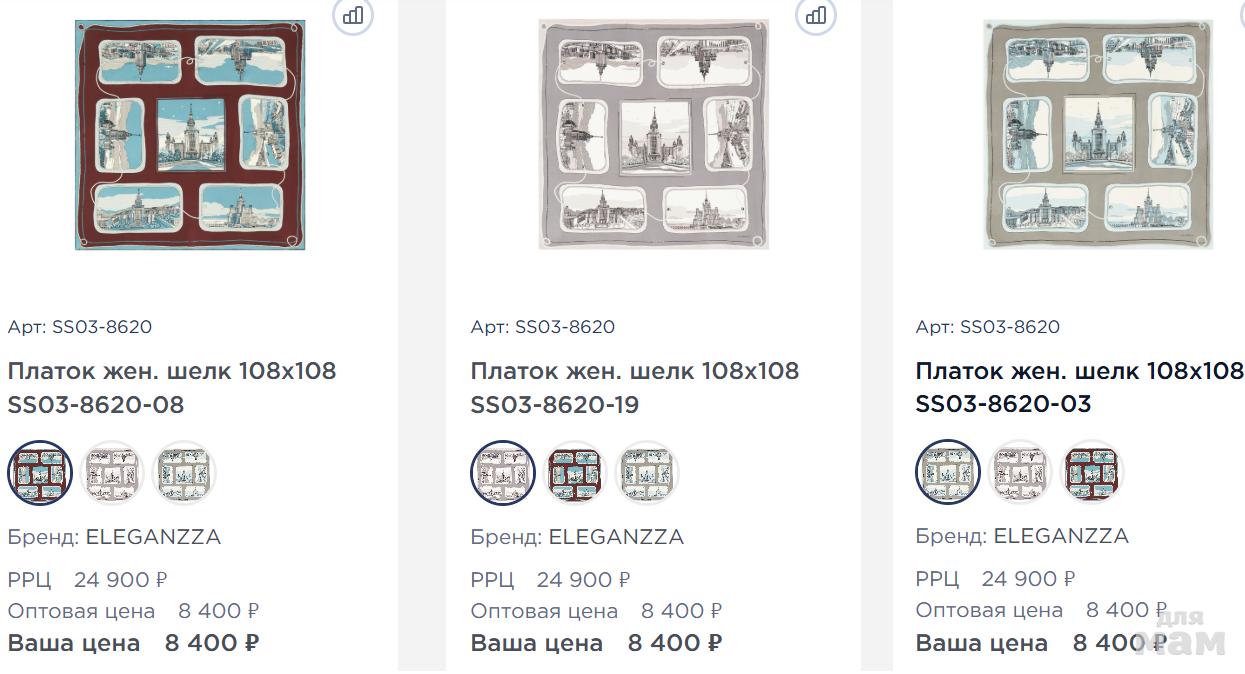The width and height of the screenshot is (1245, 674).
Task: Pick beige-blue swatch on SS03-8620-08 card
Action: coord(185,473)
